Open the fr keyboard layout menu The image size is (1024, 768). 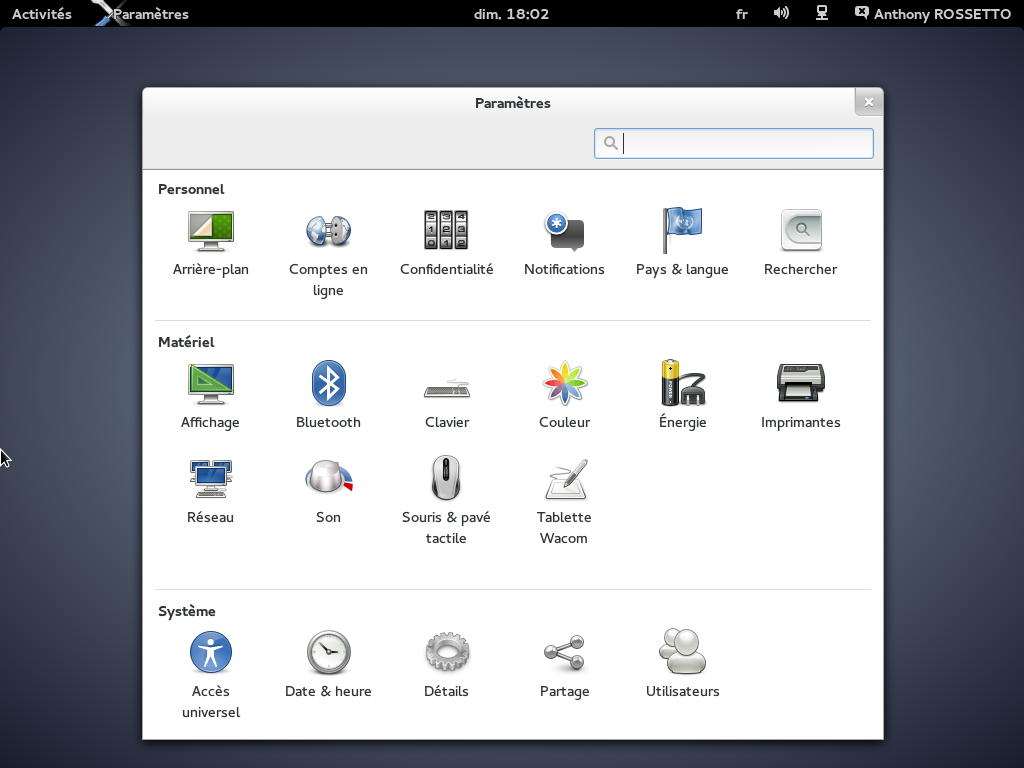[x=741, y=14]
